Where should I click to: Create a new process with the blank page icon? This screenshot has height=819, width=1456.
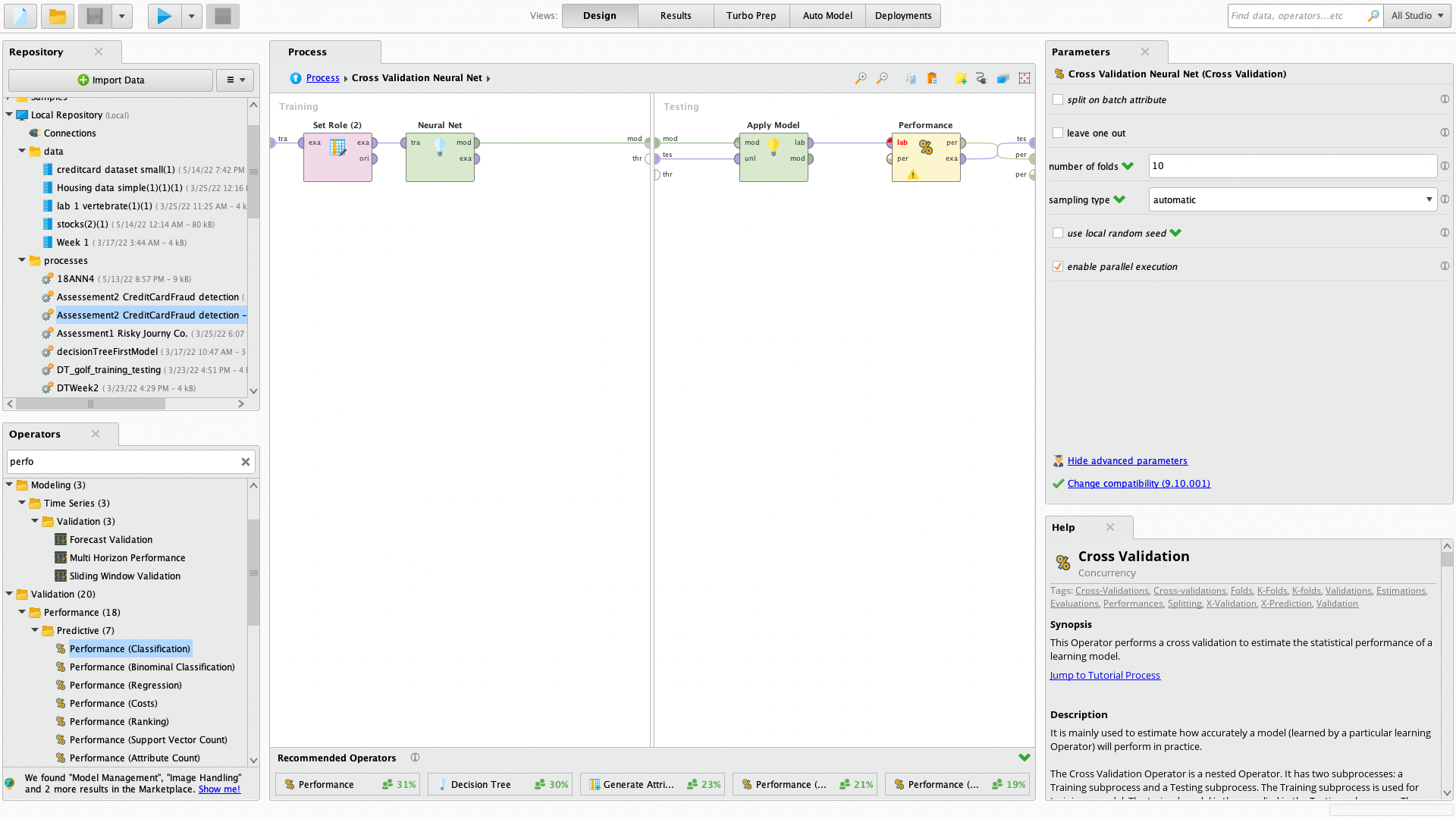click(20, 16)
